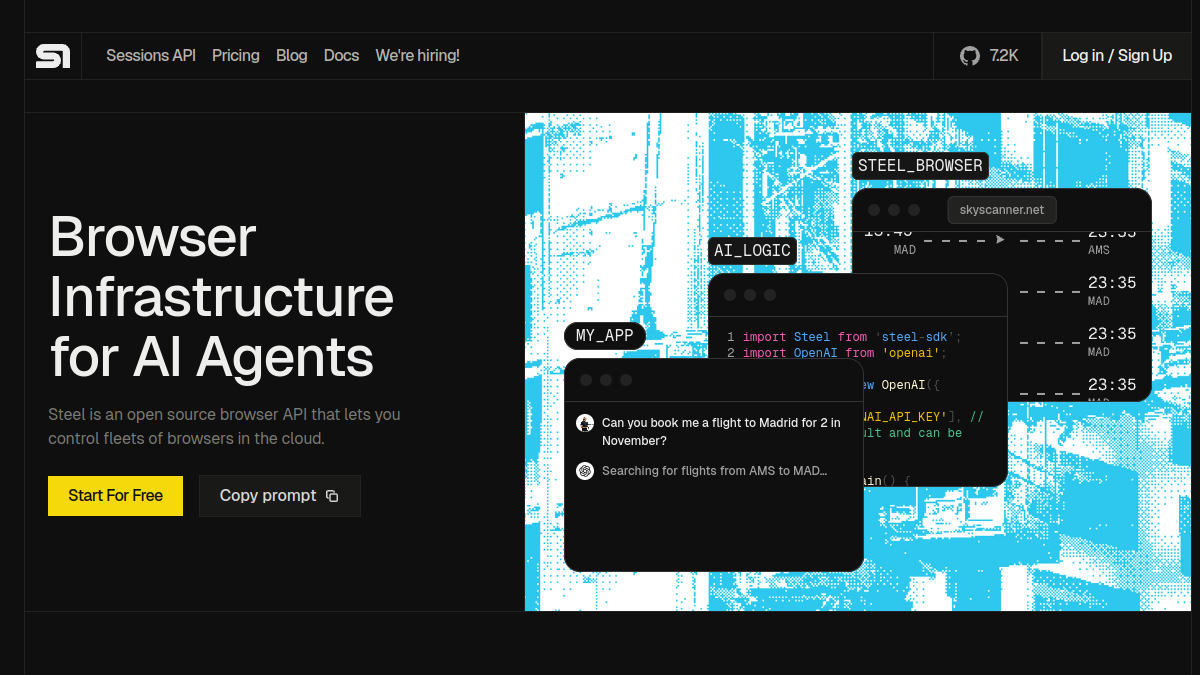Click the yellow Start For Free button

click(x=115, y=496)
